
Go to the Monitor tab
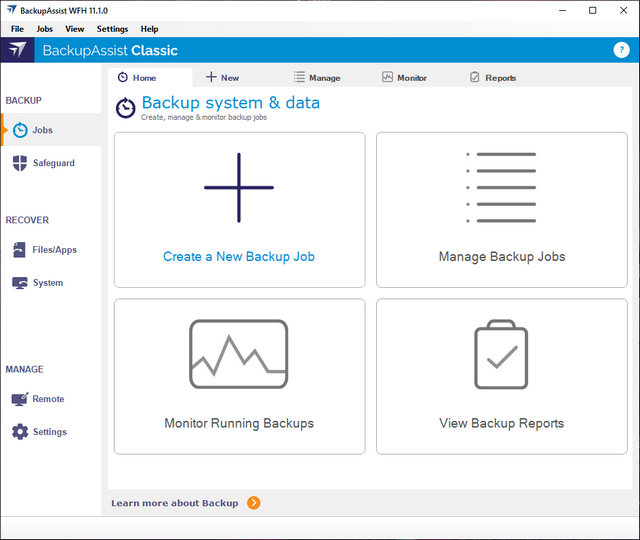click(404, 77)
